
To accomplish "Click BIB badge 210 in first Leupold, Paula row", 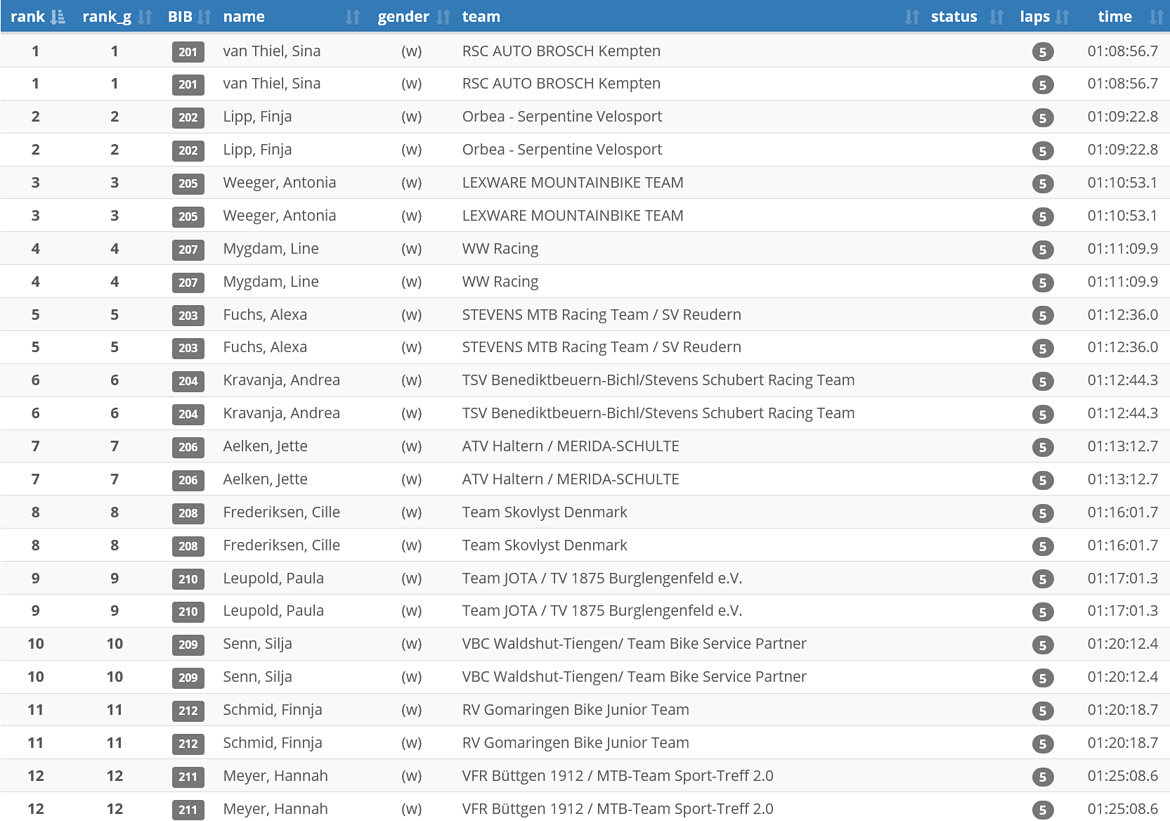I will coord(188,578).
